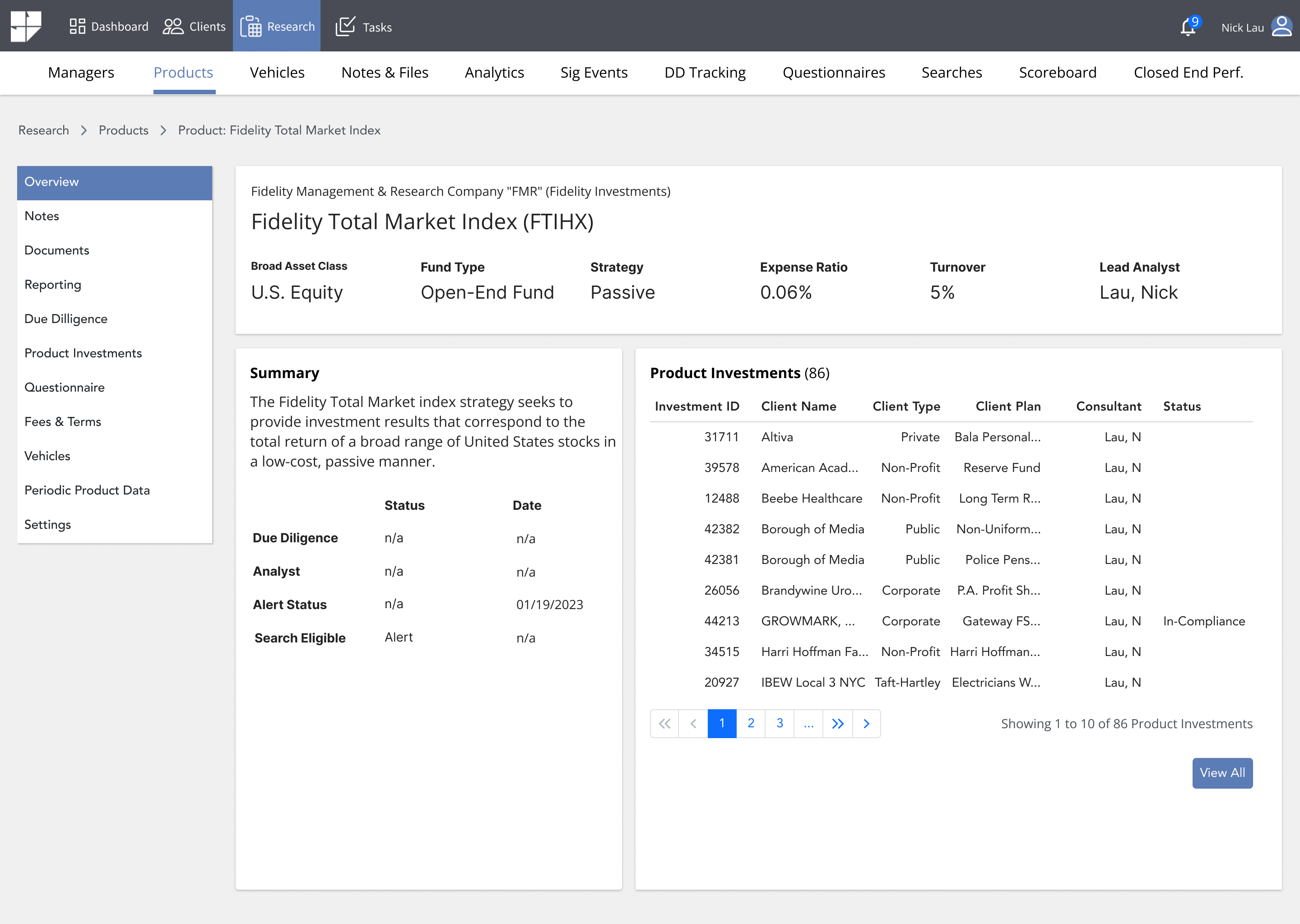Select Fees & Terms in the sidebar
Screen dimensions: 1300x924
pos(114,421)
